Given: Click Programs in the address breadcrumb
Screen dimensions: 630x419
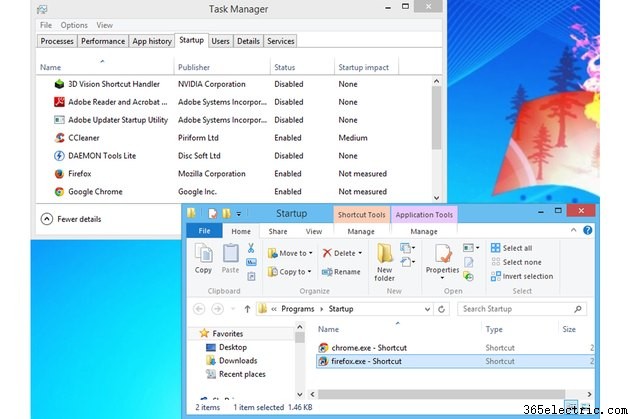Looking at the screenshot, I should [x=298, y=309].
